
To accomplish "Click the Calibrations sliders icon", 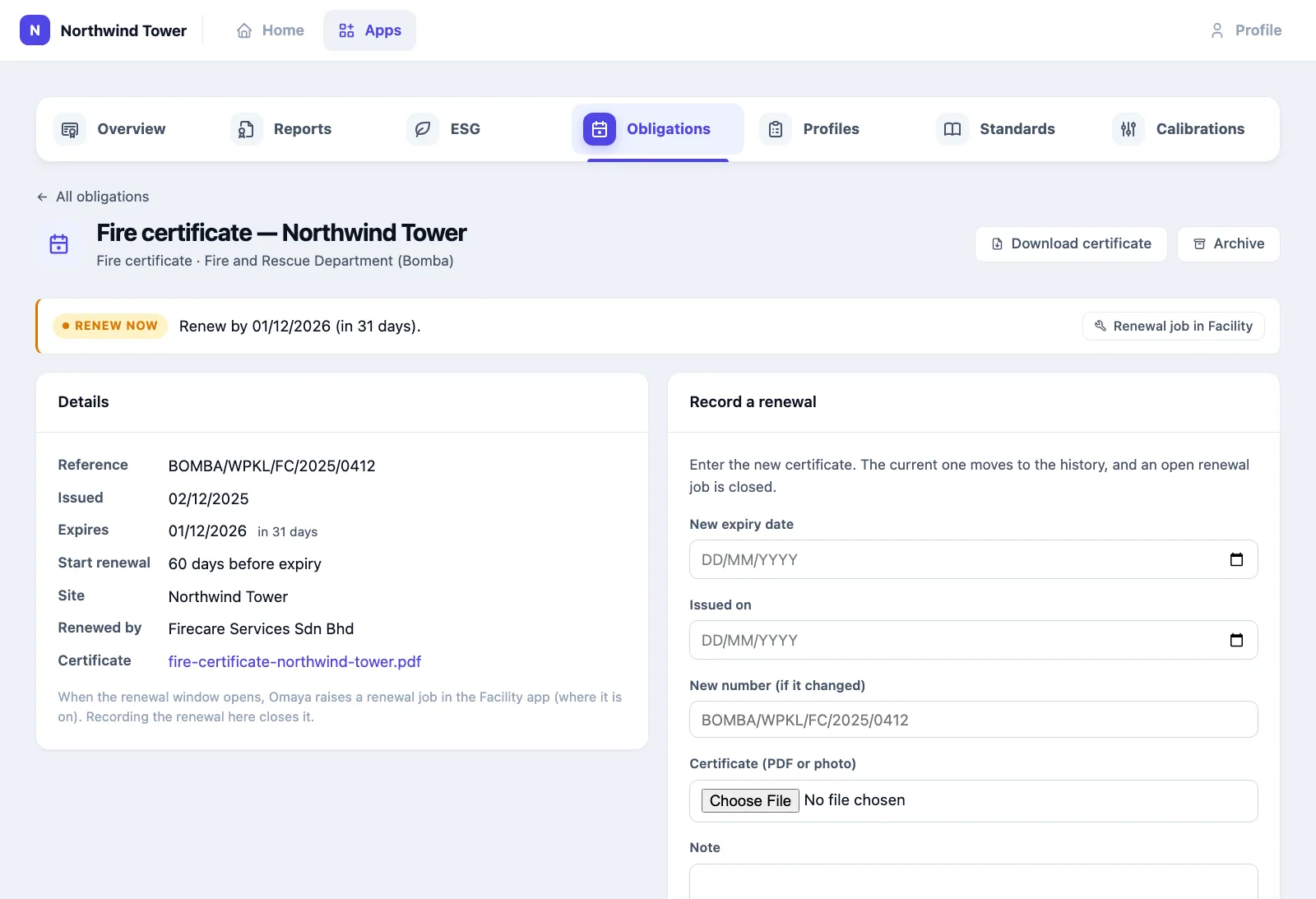I will 1128,129.
